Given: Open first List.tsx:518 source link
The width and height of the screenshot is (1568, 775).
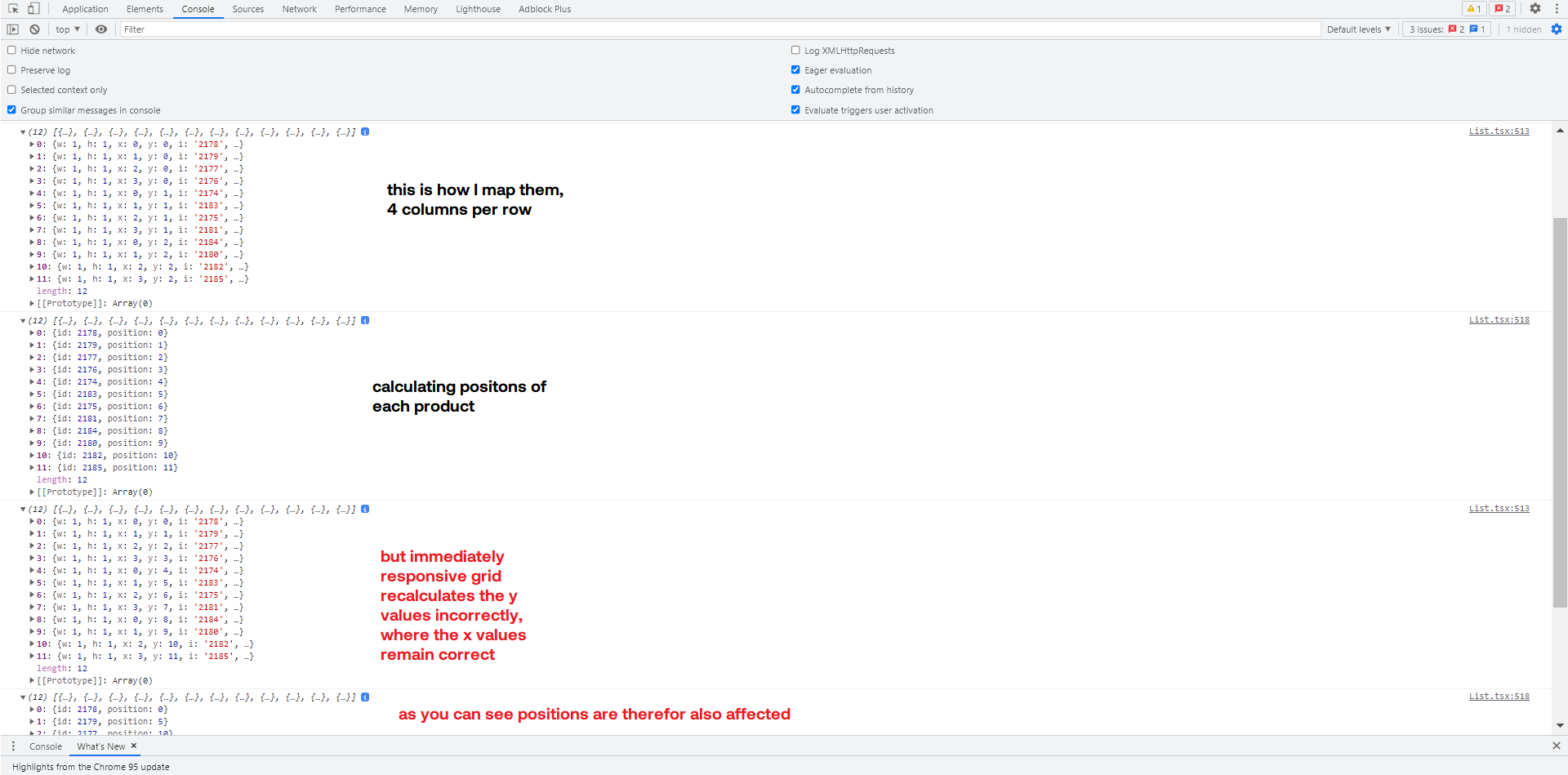Looking at the screenshot, I should pyautogui.click(x=1499, y=319).
